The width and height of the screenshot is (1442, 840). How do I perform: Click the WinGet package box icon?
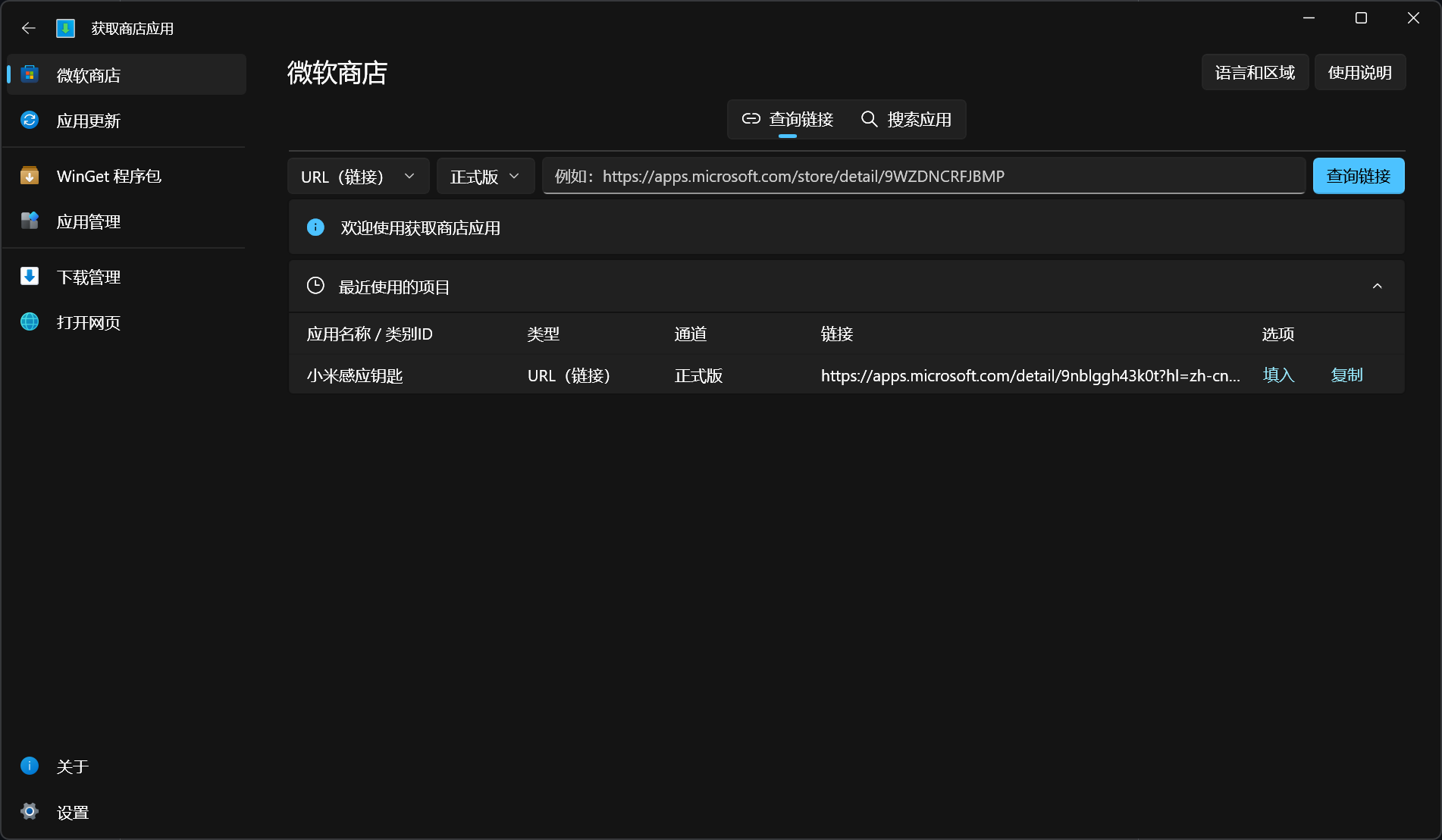[x=30, y=176]
